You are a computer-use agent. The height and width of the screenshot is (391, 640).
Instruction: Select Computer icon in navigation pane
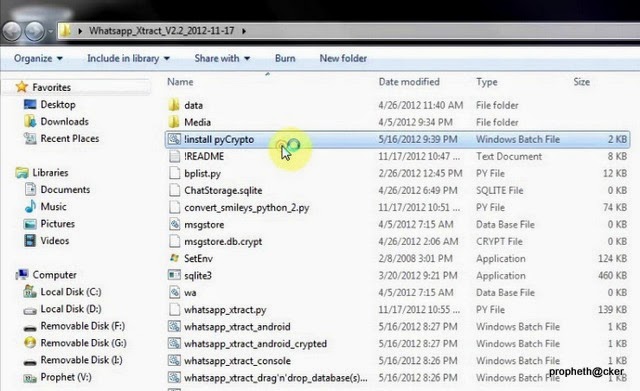click(22, 275)
